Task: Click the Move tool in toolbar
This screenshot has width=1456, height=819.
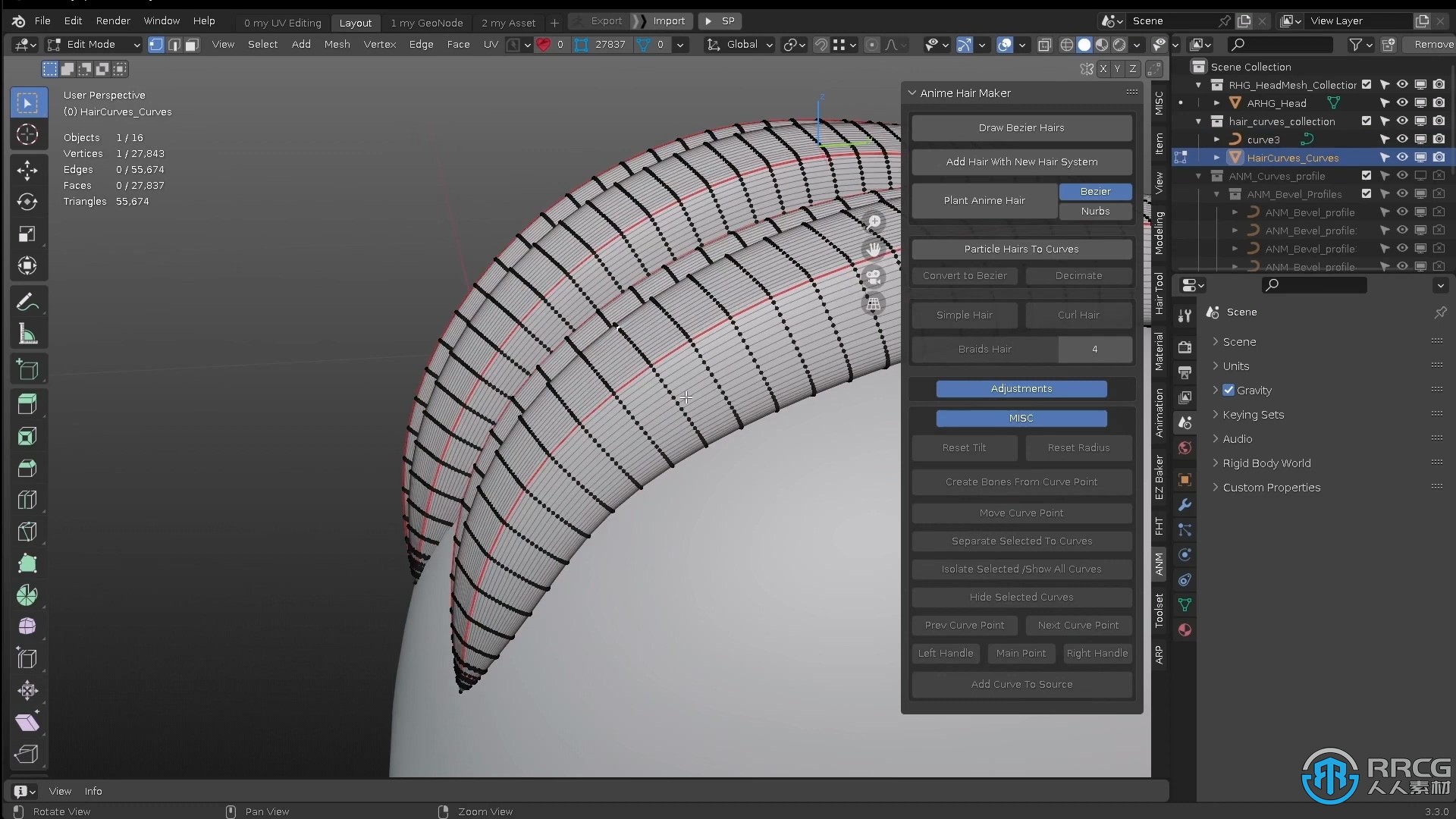Action: tap(27, 168)
